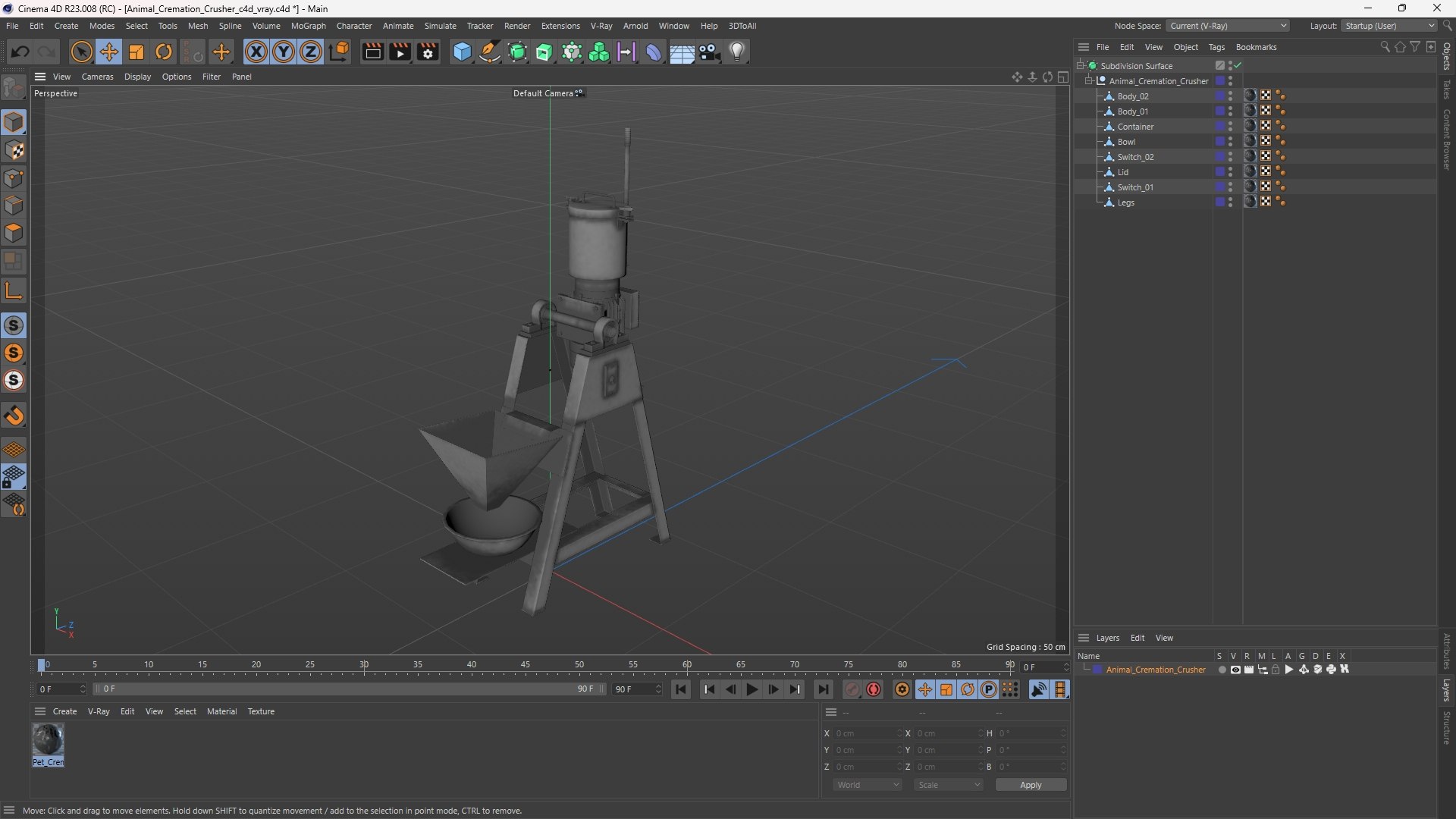
Task: Collapse Animal_Cremation_Crusher null tree node
Action: click(1089, 81)
